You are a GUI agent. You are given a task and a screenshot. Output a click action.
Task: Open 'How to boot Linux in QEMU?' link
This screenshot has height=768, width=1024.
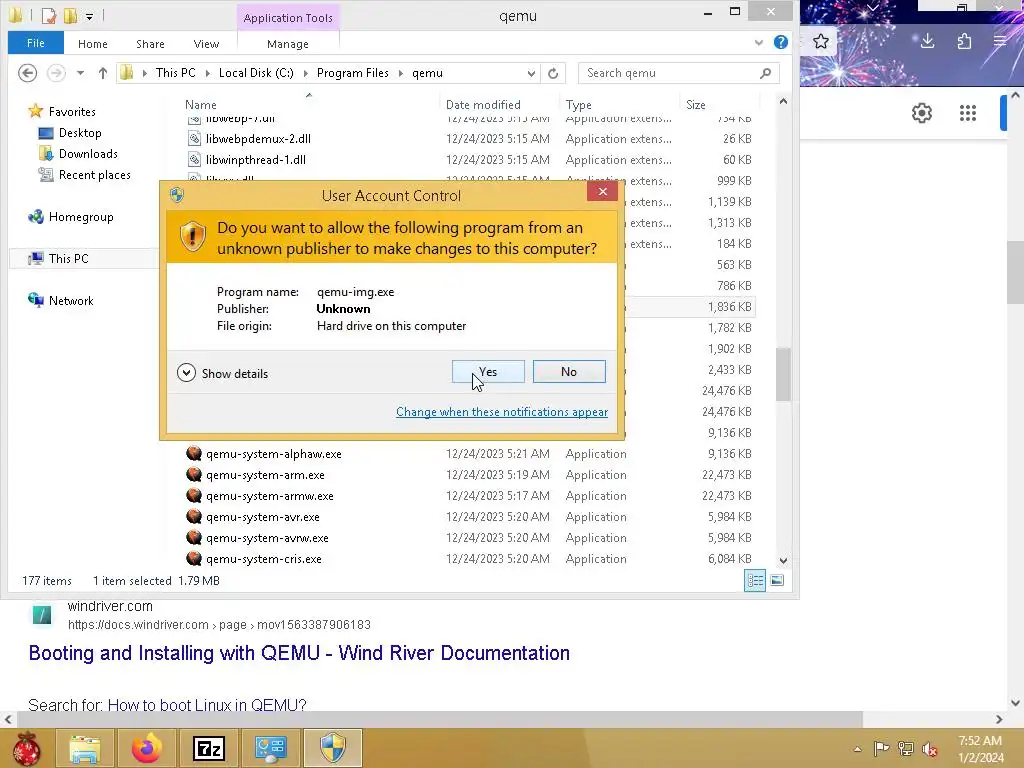pos(206,705)
